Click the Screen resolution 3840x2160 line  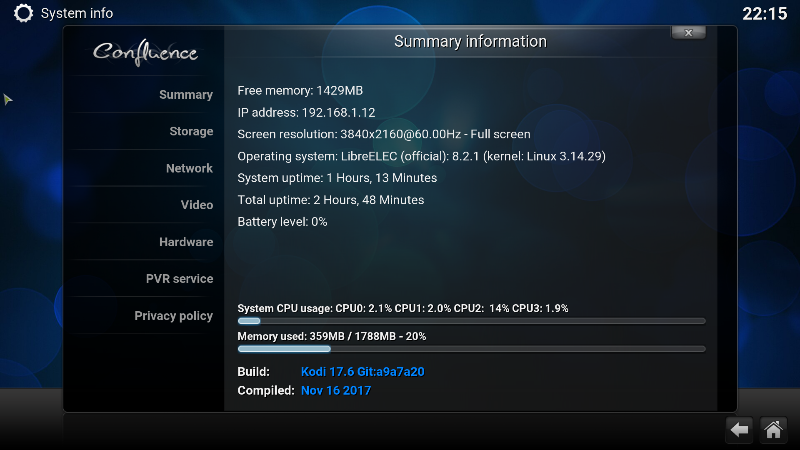coord(384,134)
